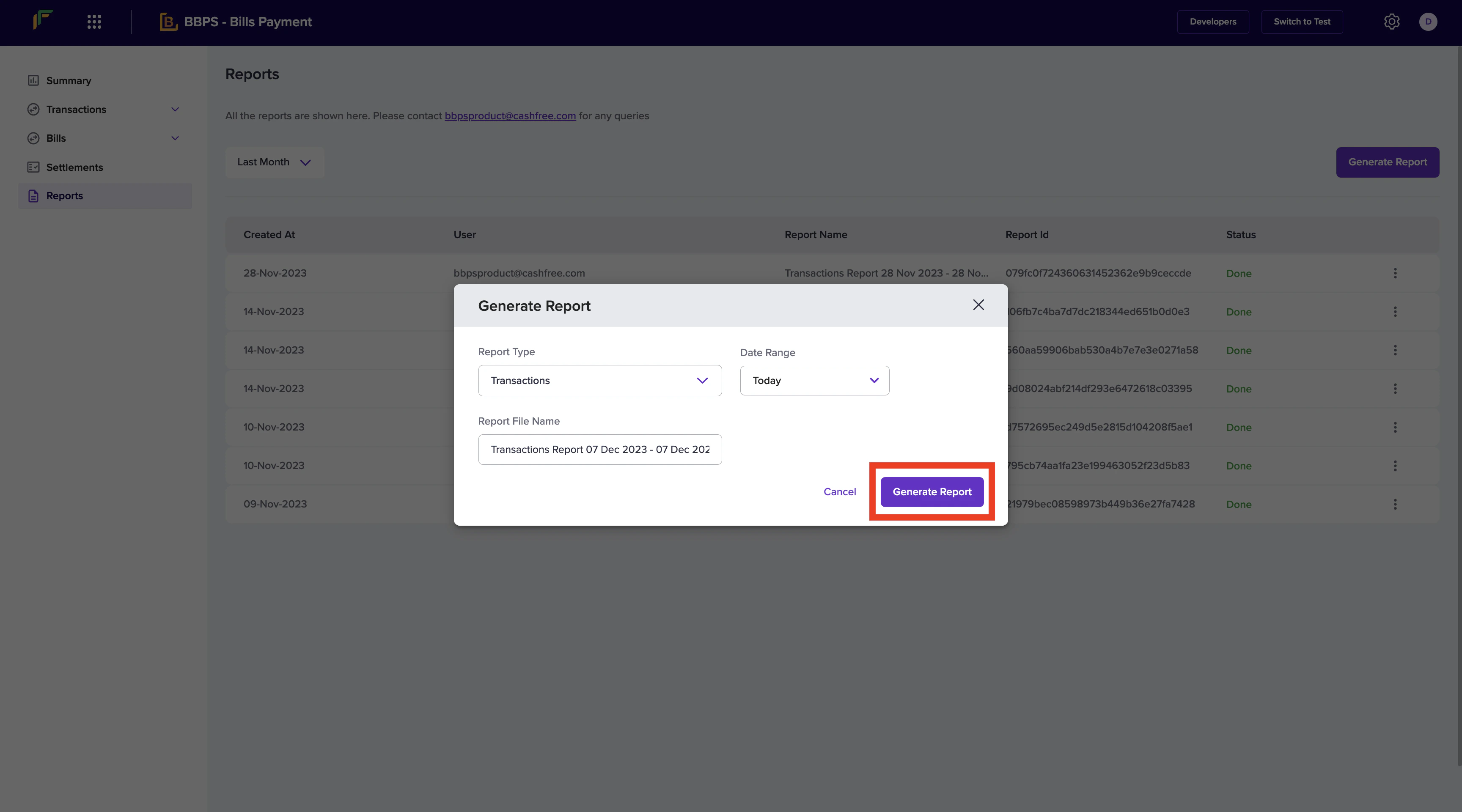Click the bbpsproduct@cashfree.com email link
1462x812 pixels.
pos(510,116)
